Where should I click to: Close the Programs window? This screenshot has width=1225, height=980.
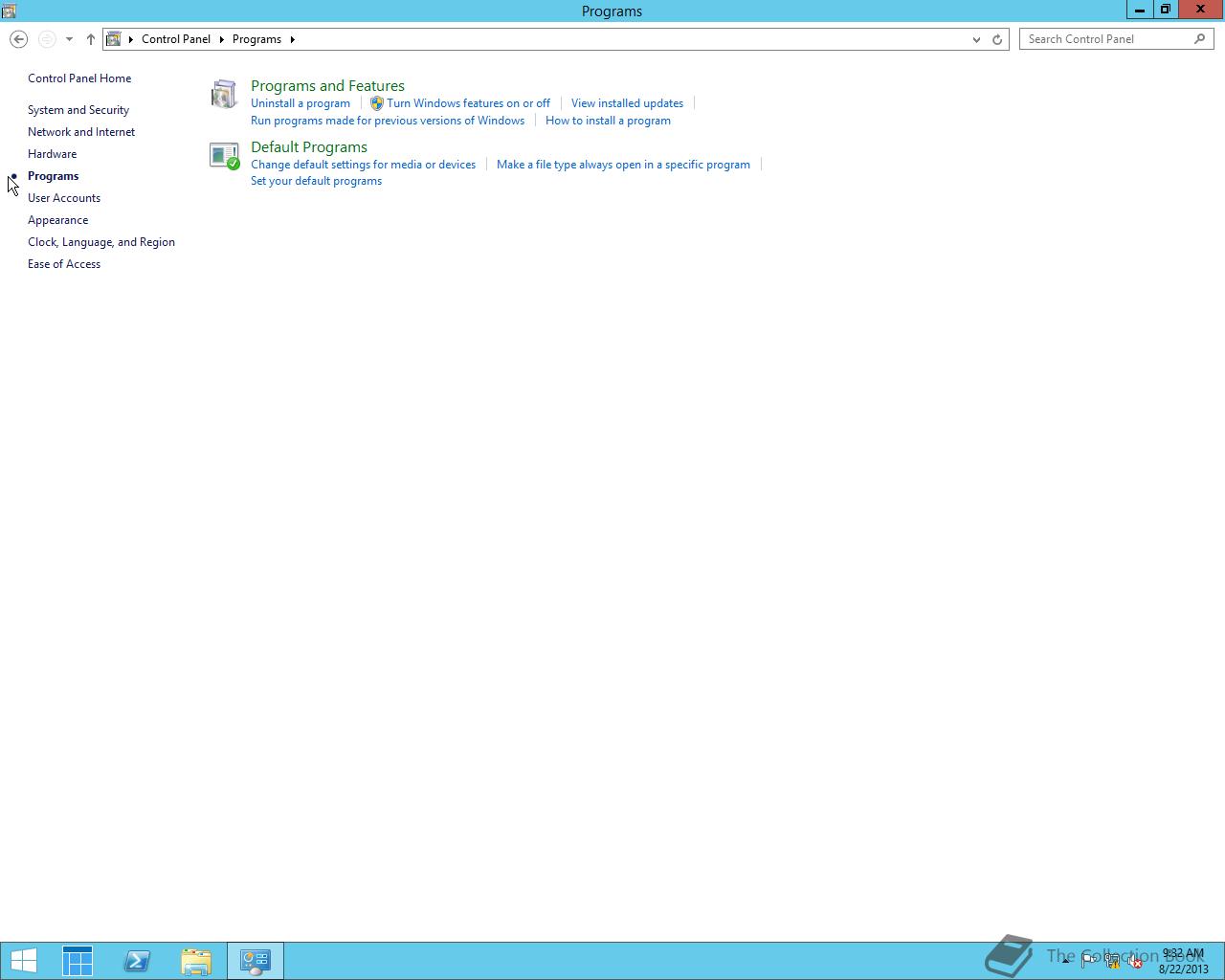coord(1200,10)
